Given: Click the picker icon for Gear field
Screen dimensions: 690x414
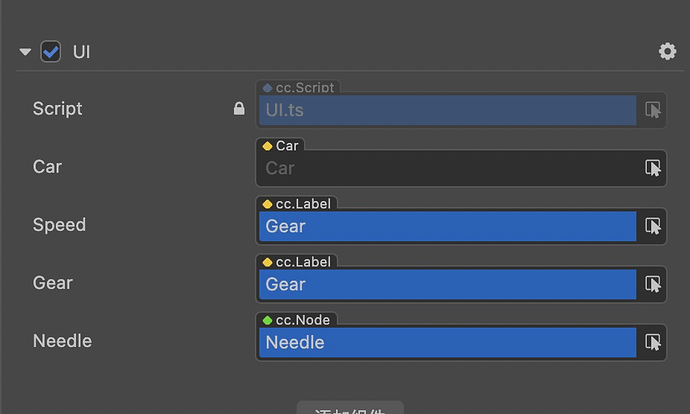Looking at the screenshot, I should (x=653, y=284).
